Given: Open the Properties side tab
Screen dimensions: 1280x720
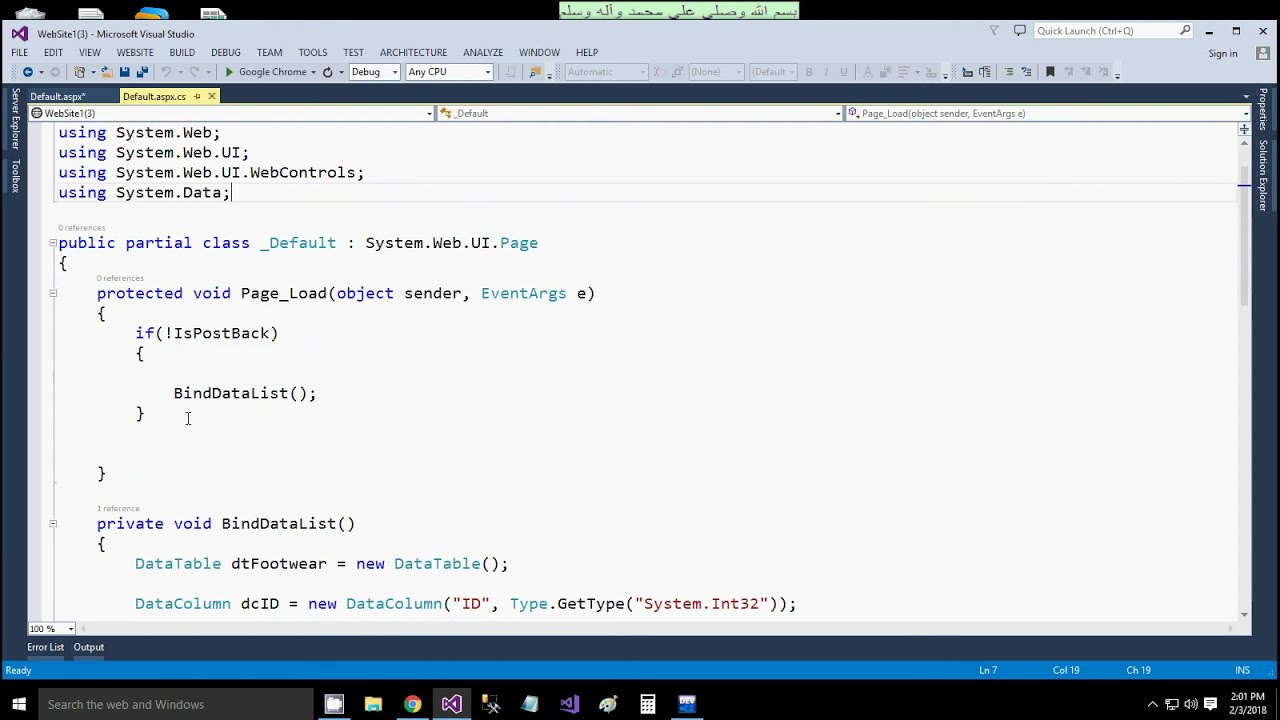Looking at the screenshot, I should click(x=1263, y=109).
